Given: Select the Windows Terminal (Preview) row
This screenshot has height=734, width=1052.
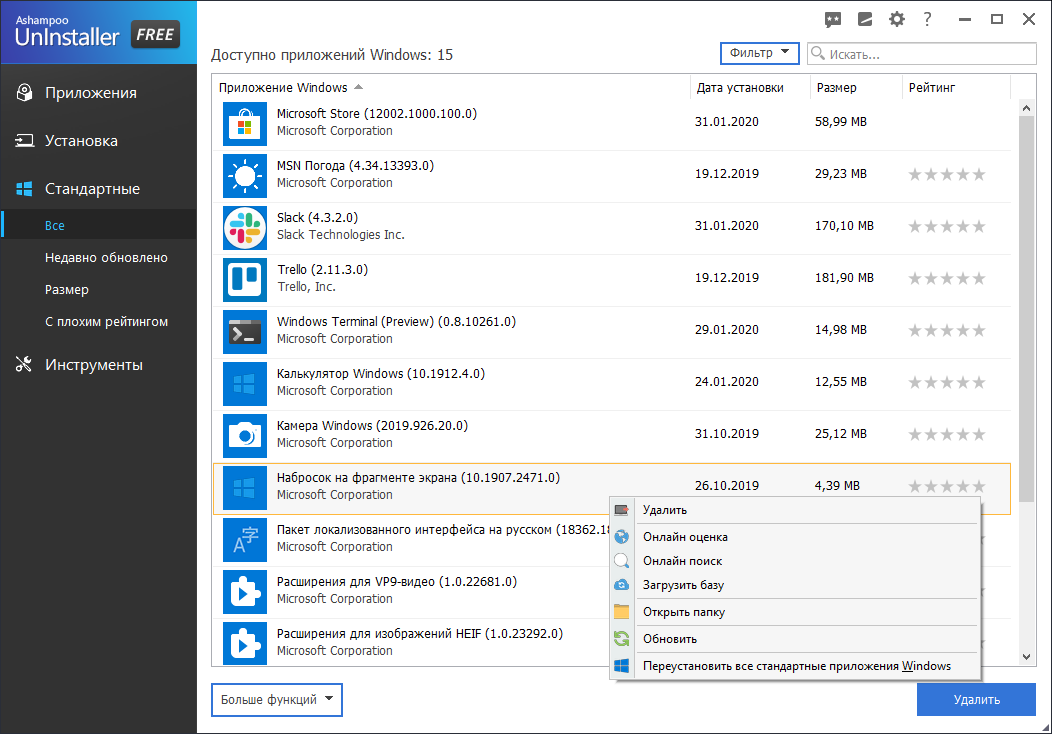Looking at the screenshot, I should pyautogui.click(x=612, y=332).
